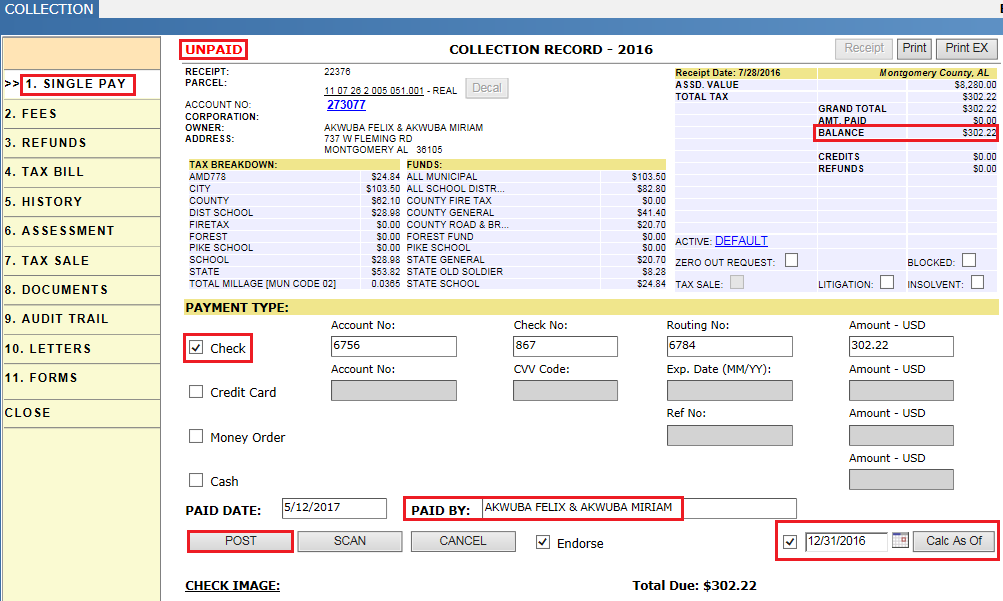Image resolution: width=1003 pixels, height=601 pixels.
Task: Click the SCAN button
Action: 350,541
